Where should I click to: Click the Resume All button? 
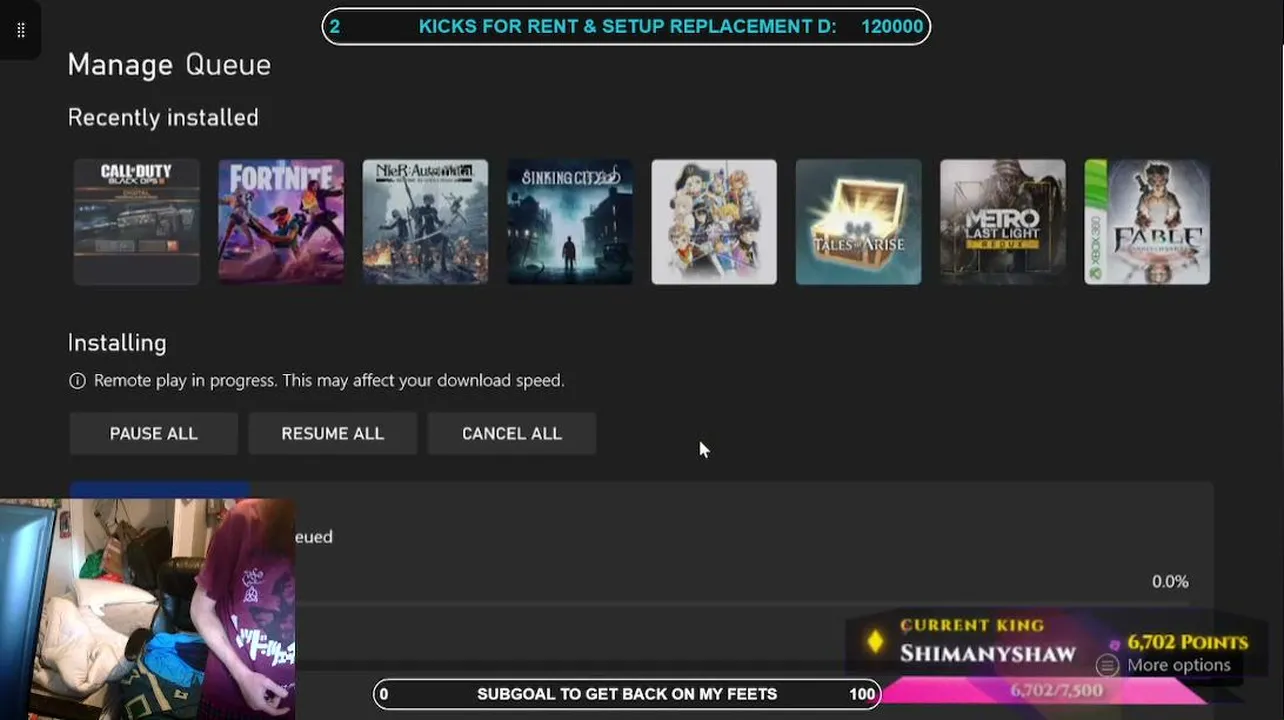tap(333, 434)
